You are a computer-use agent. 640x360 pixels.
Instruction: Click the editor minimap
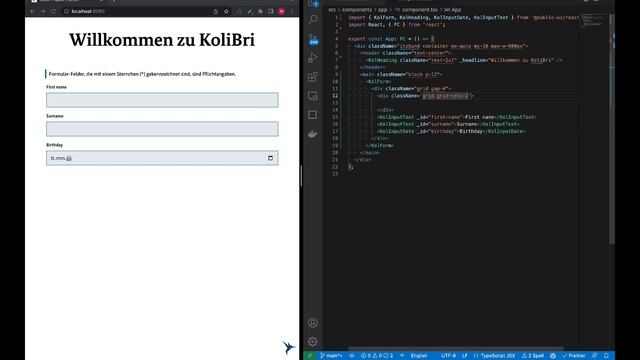(x=593, y=20)
